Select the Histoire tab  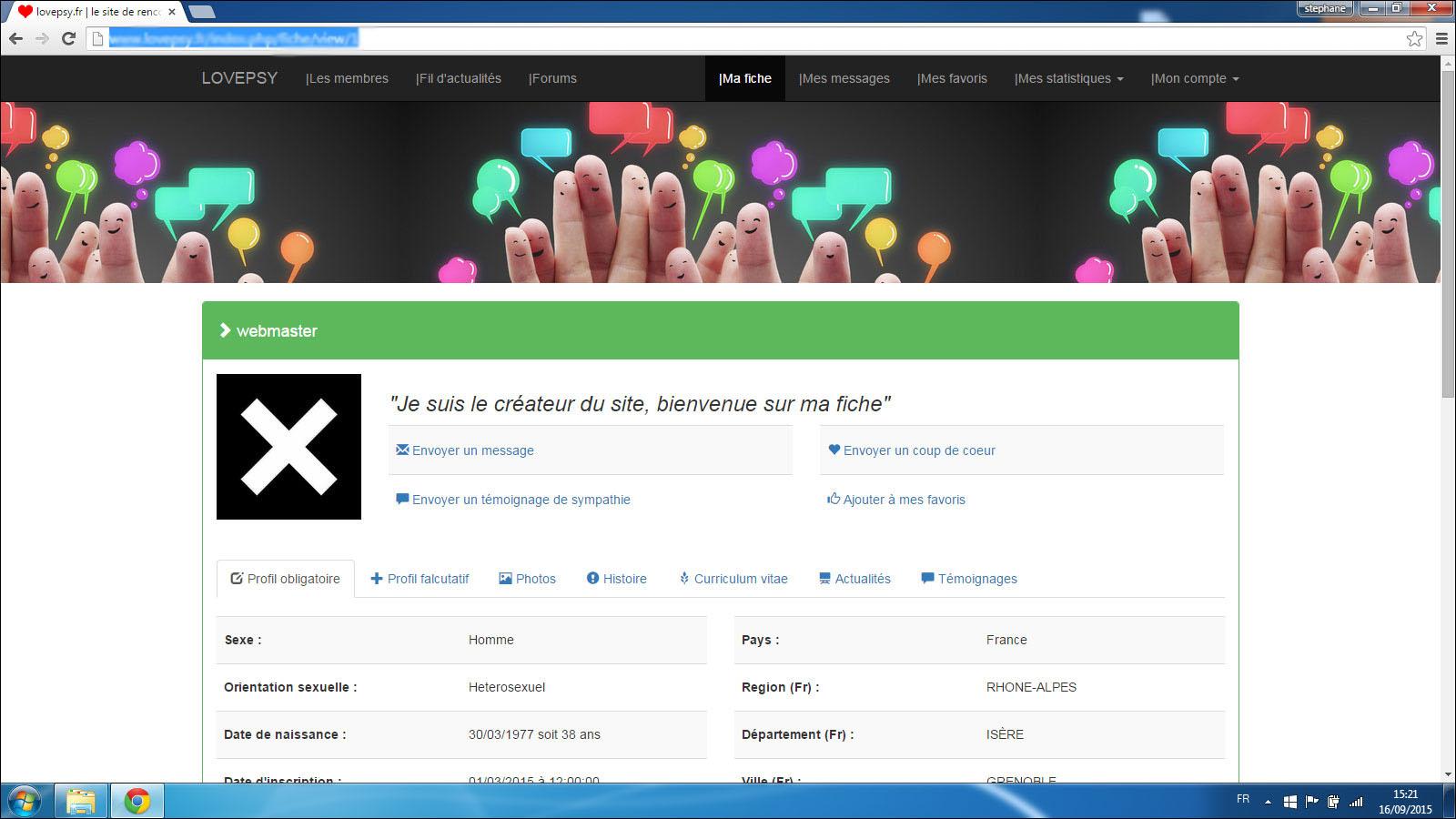[x=616, y=579]
